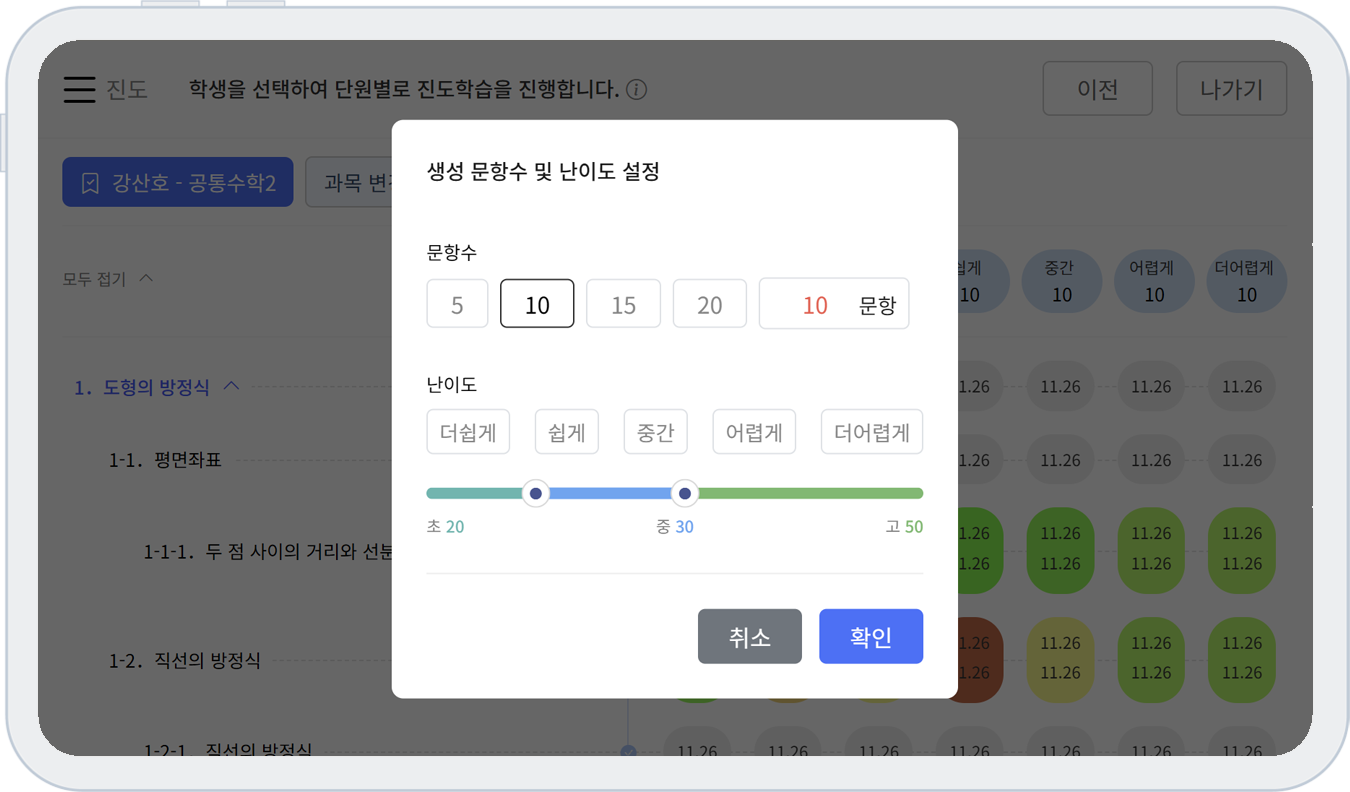Select 20 questions option
This screenshot has height=792, width=1350.
click(x=709, y=304)
